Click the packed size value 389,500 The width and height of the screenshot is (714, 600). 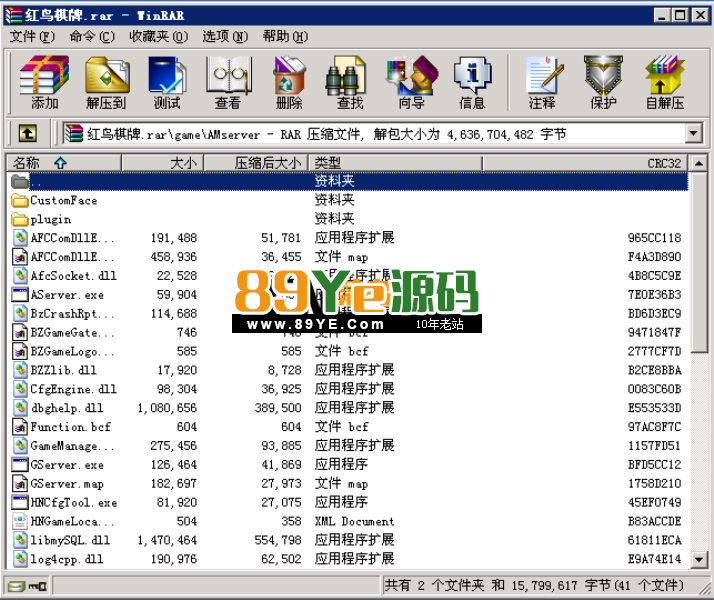278,408
